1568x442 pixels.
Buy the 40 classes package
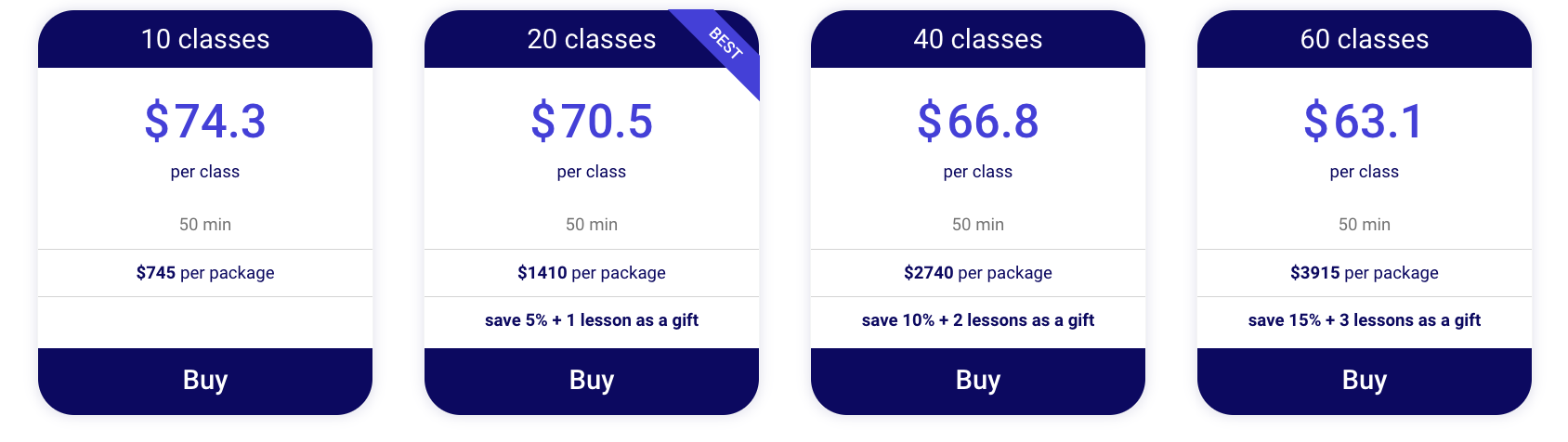[978, 381]
